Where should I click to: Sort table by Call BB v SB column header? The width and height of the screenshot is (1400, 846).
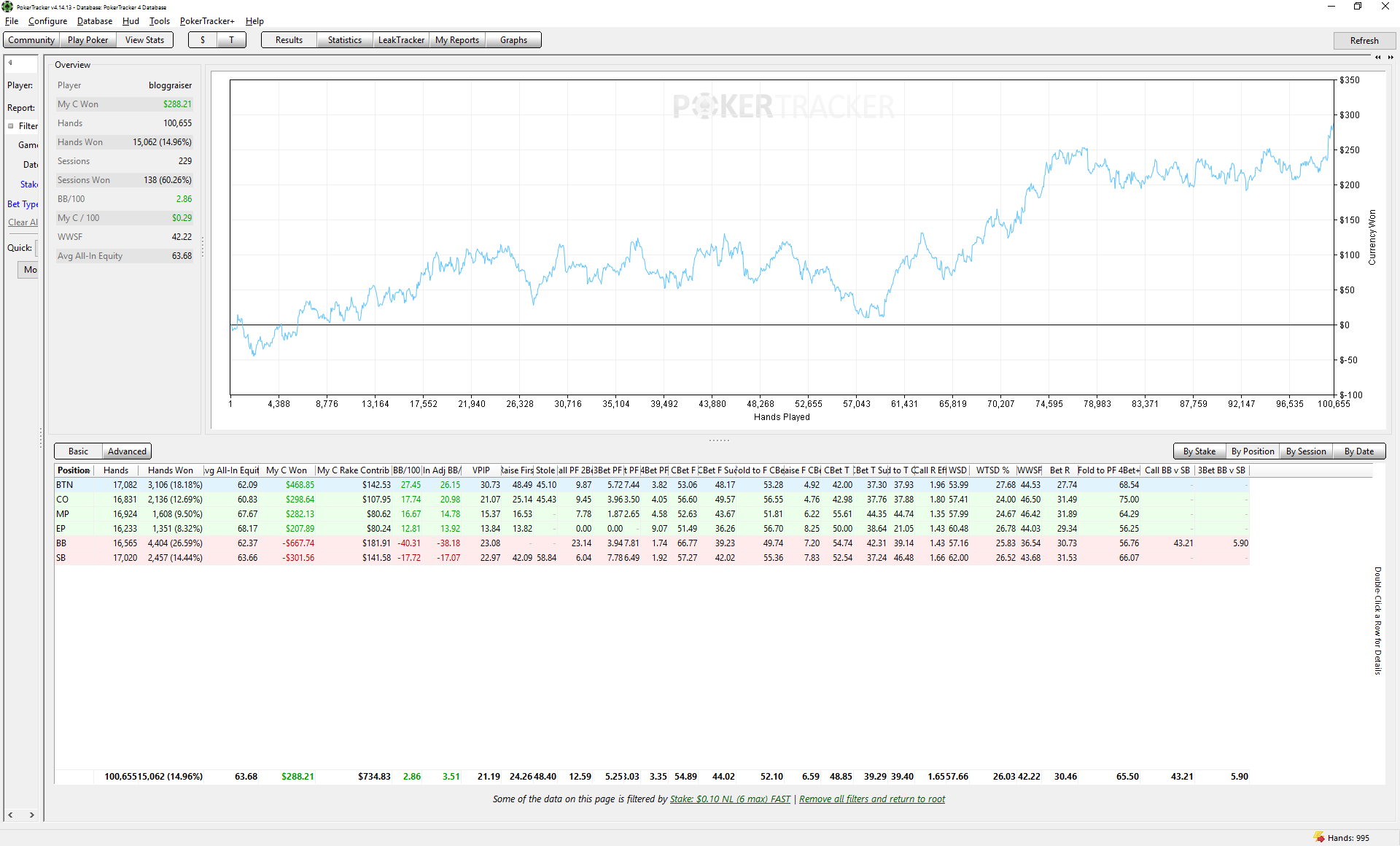pos(1167,470)
